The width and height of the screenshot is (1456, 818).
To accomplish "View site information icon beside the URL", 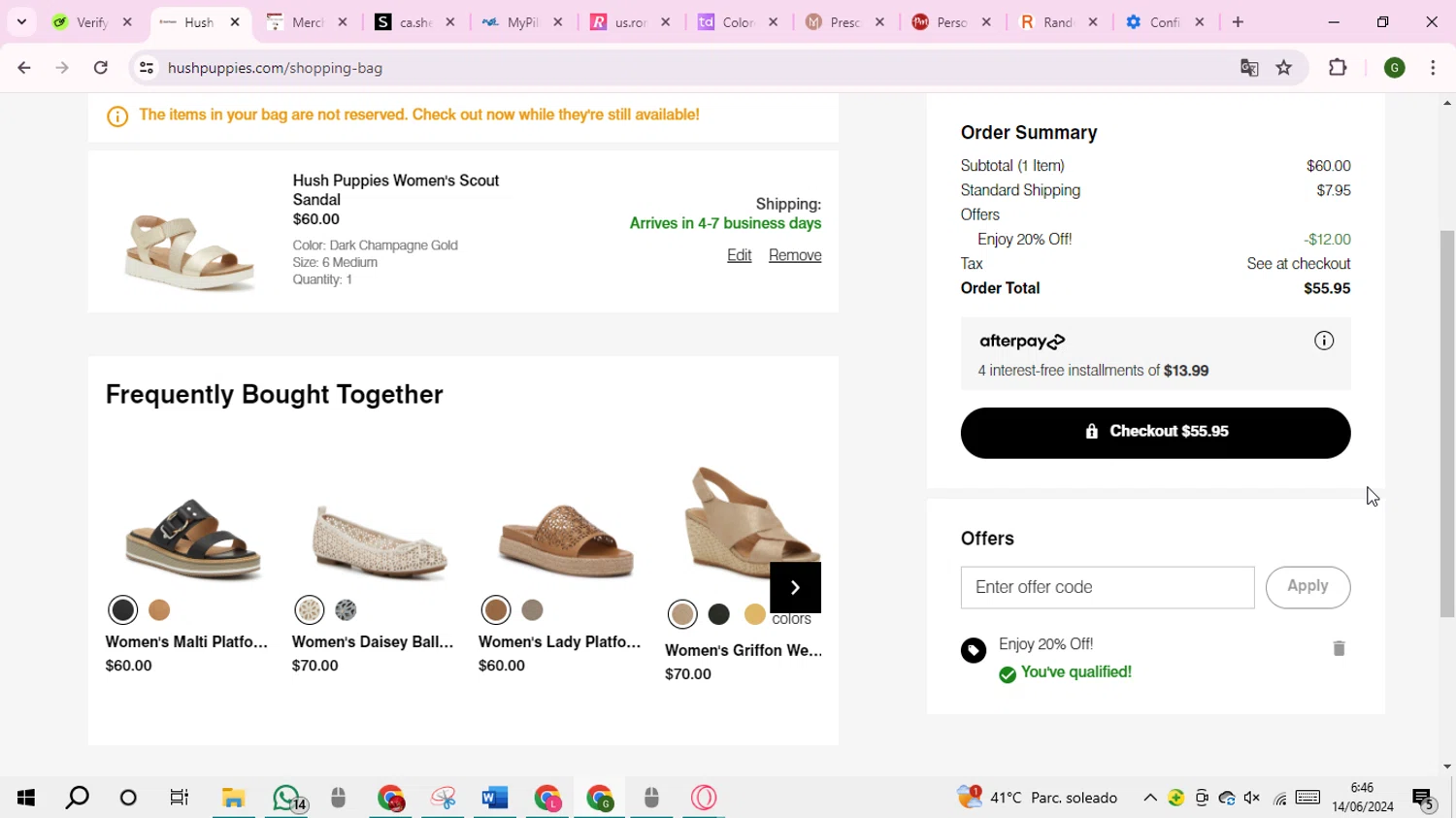I will pyautogui.click(x=147, y=68).
